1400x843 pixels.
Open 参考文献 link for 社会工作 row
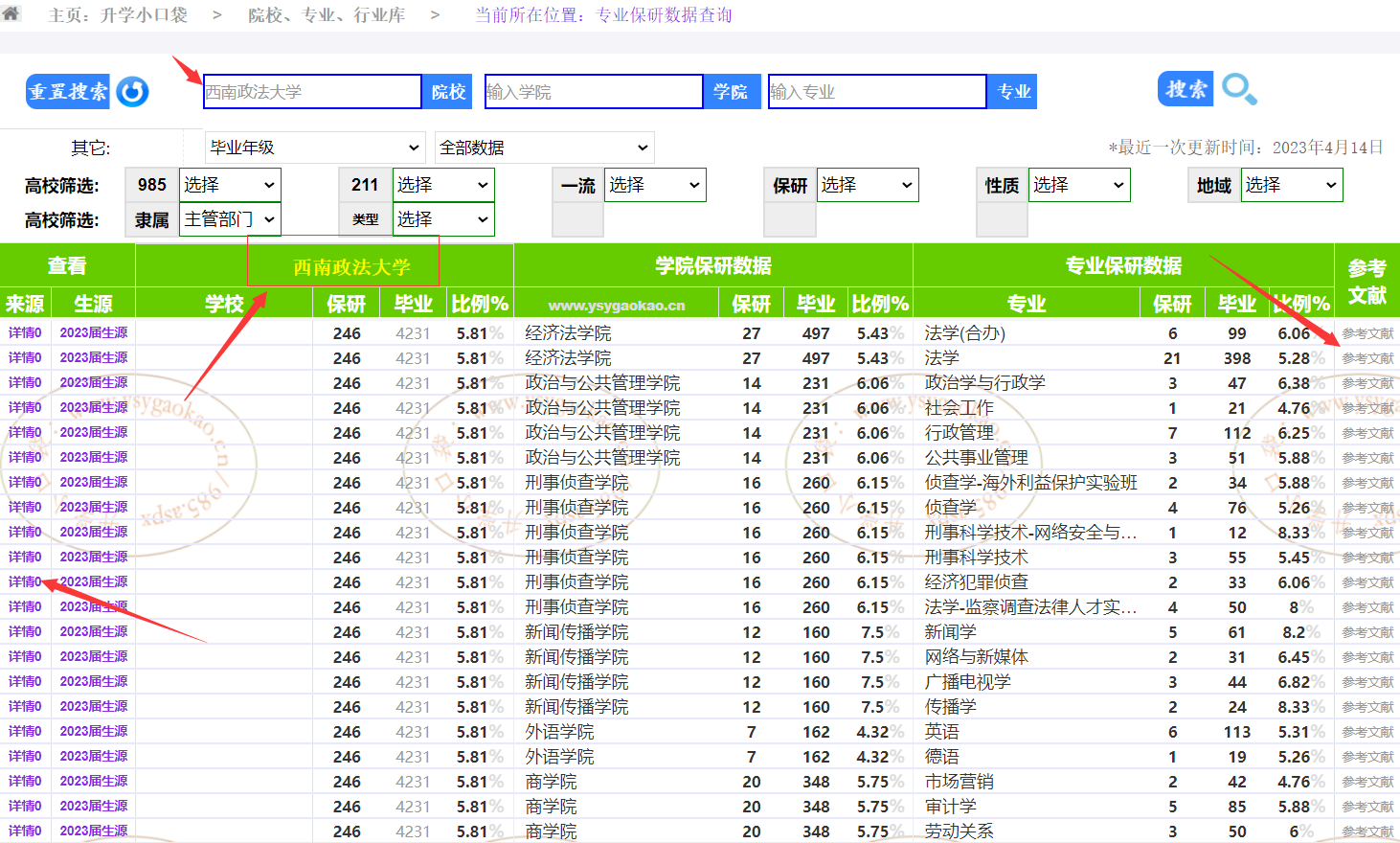[x=1367, y=408]
